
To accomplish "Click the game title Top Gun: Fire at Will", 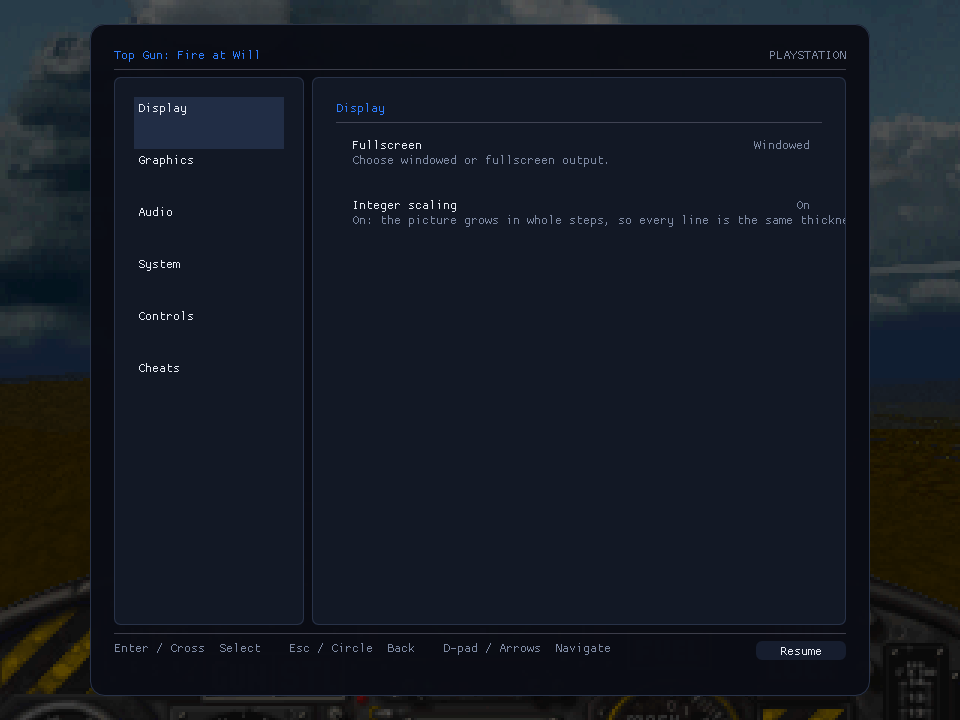I will tap(187, 55).
